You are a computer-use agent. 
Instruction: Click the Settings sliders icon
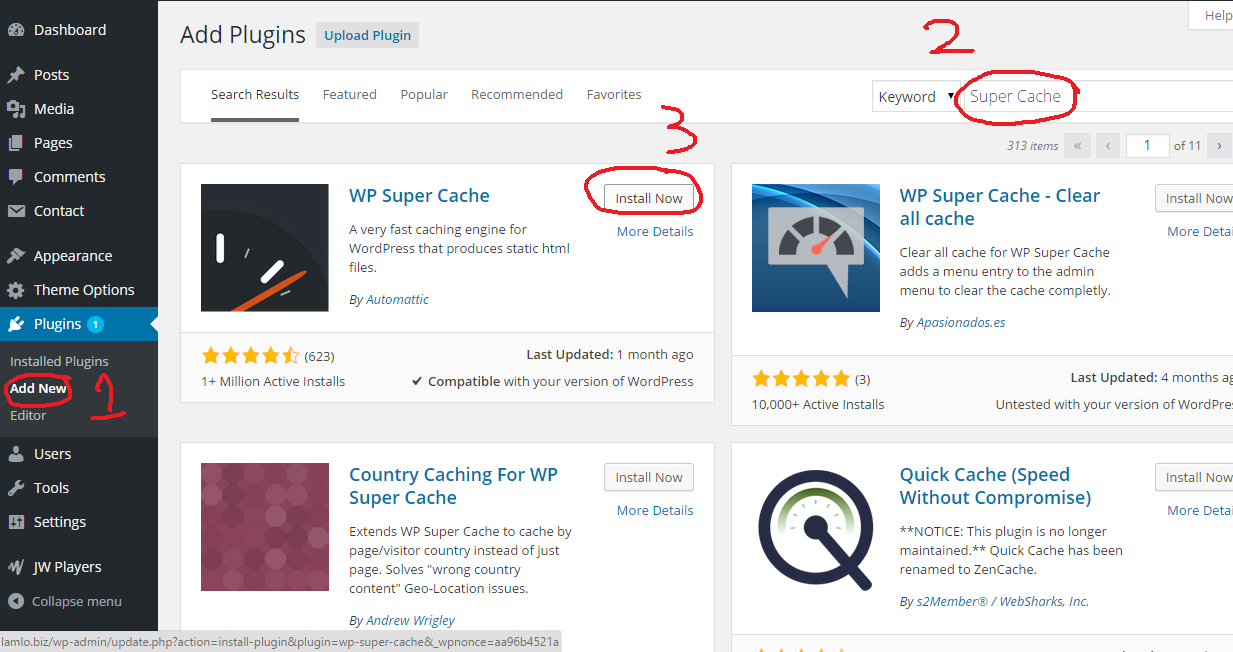(x=16, y=522)
